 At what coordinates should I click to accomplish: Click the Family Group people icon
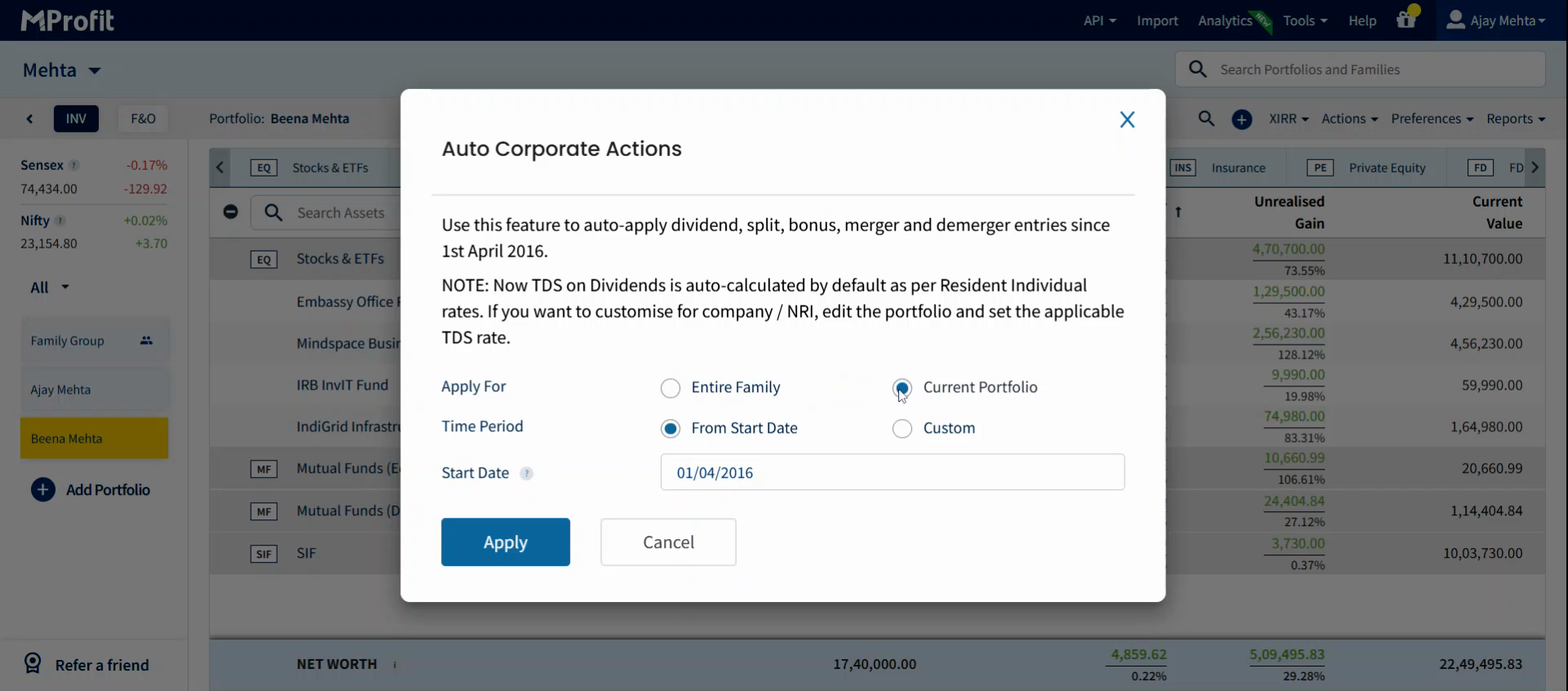(146, 341)
